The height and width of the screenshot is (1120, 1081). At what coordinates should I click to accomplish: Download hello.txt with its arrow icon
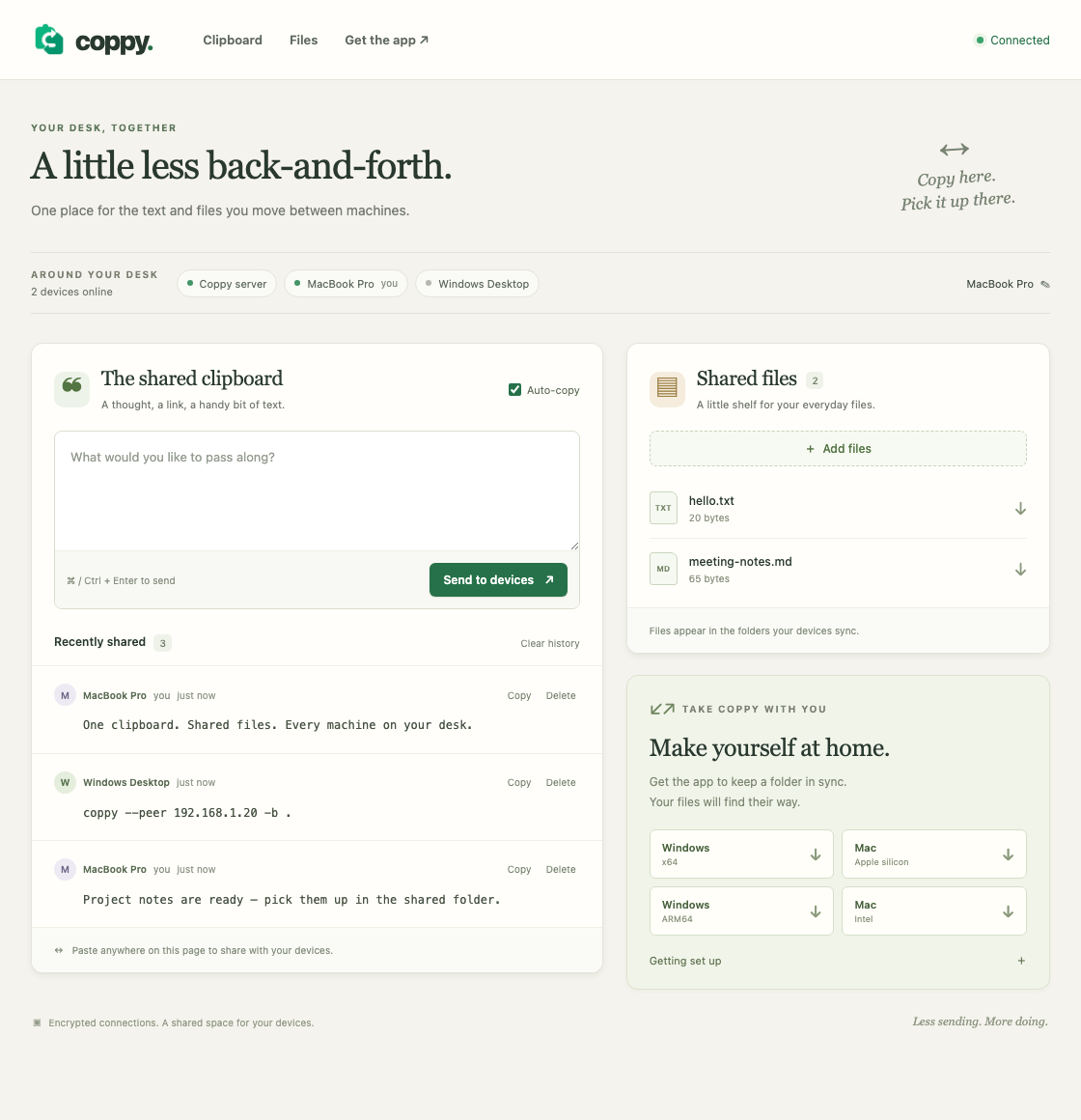(x=1020, y=509)
